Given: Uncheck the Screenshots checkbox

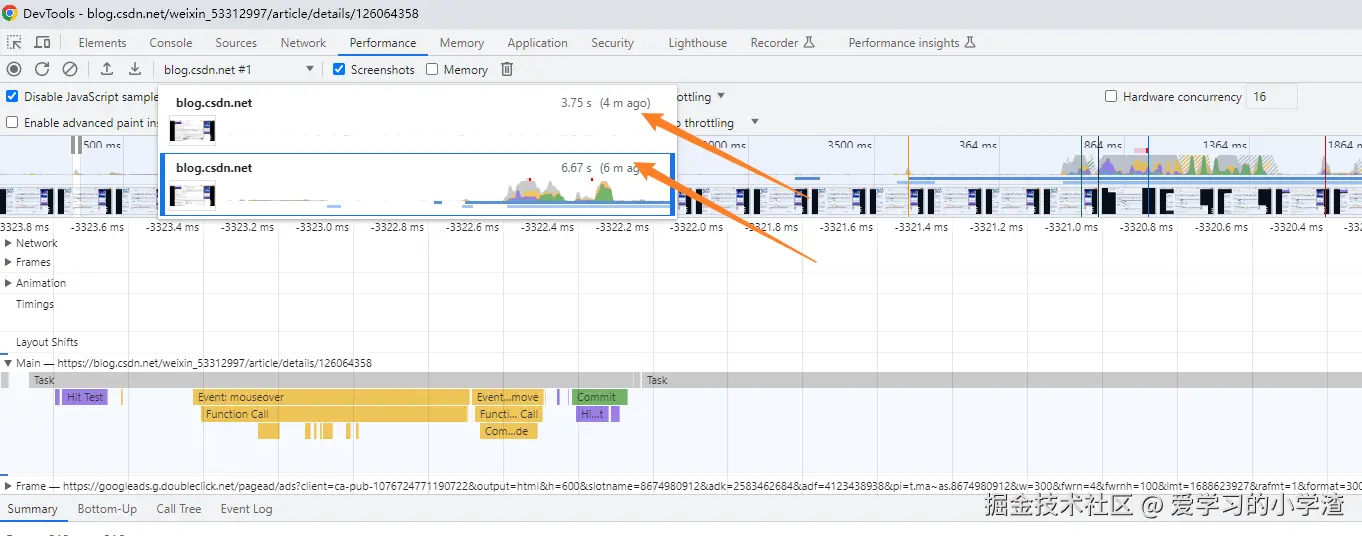Looking at the screenshot, I should 339,69.
